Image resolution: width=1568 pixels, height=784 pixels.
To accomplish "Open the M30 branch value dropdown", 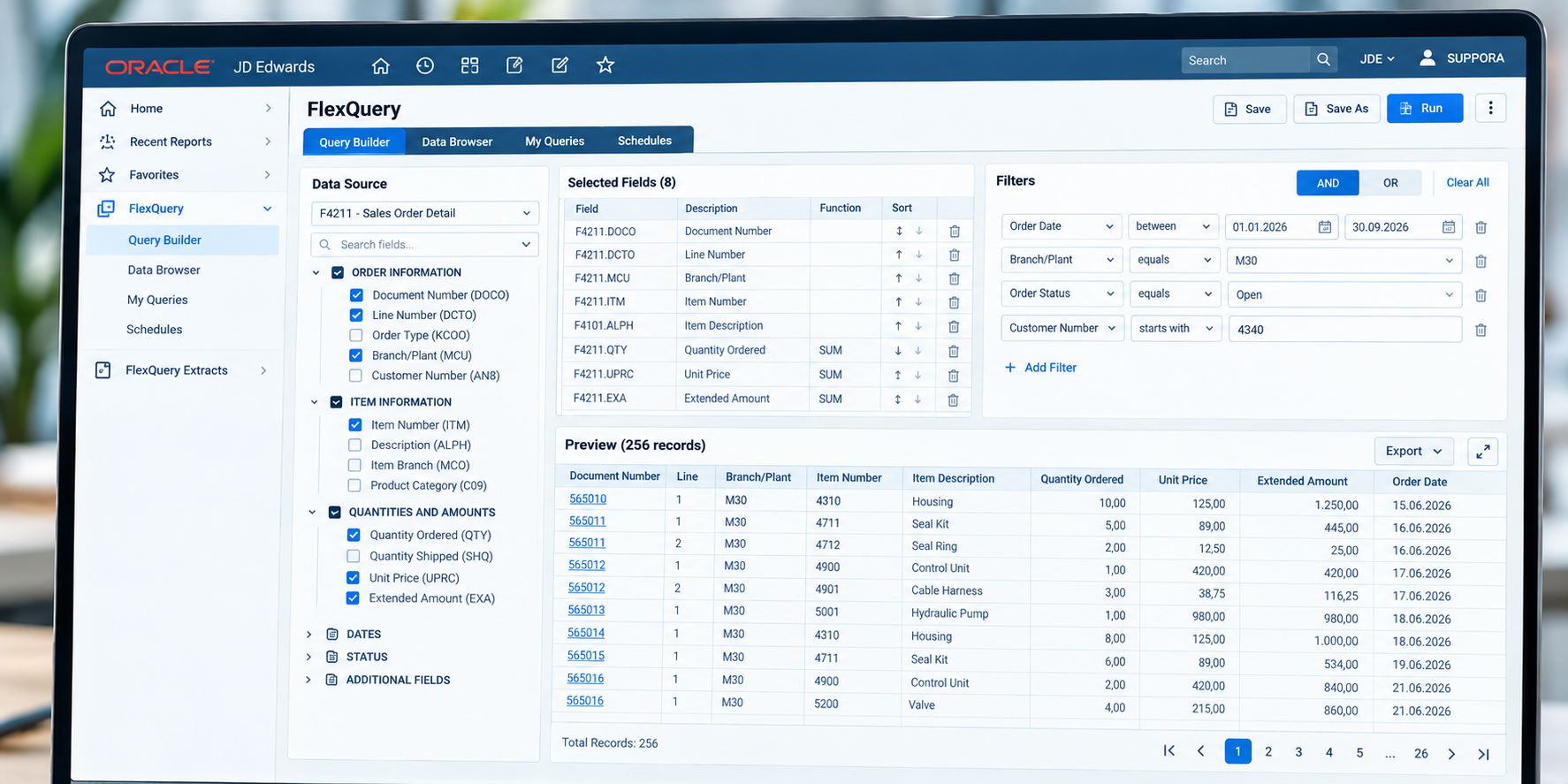I will click(x=1343, y=261).
